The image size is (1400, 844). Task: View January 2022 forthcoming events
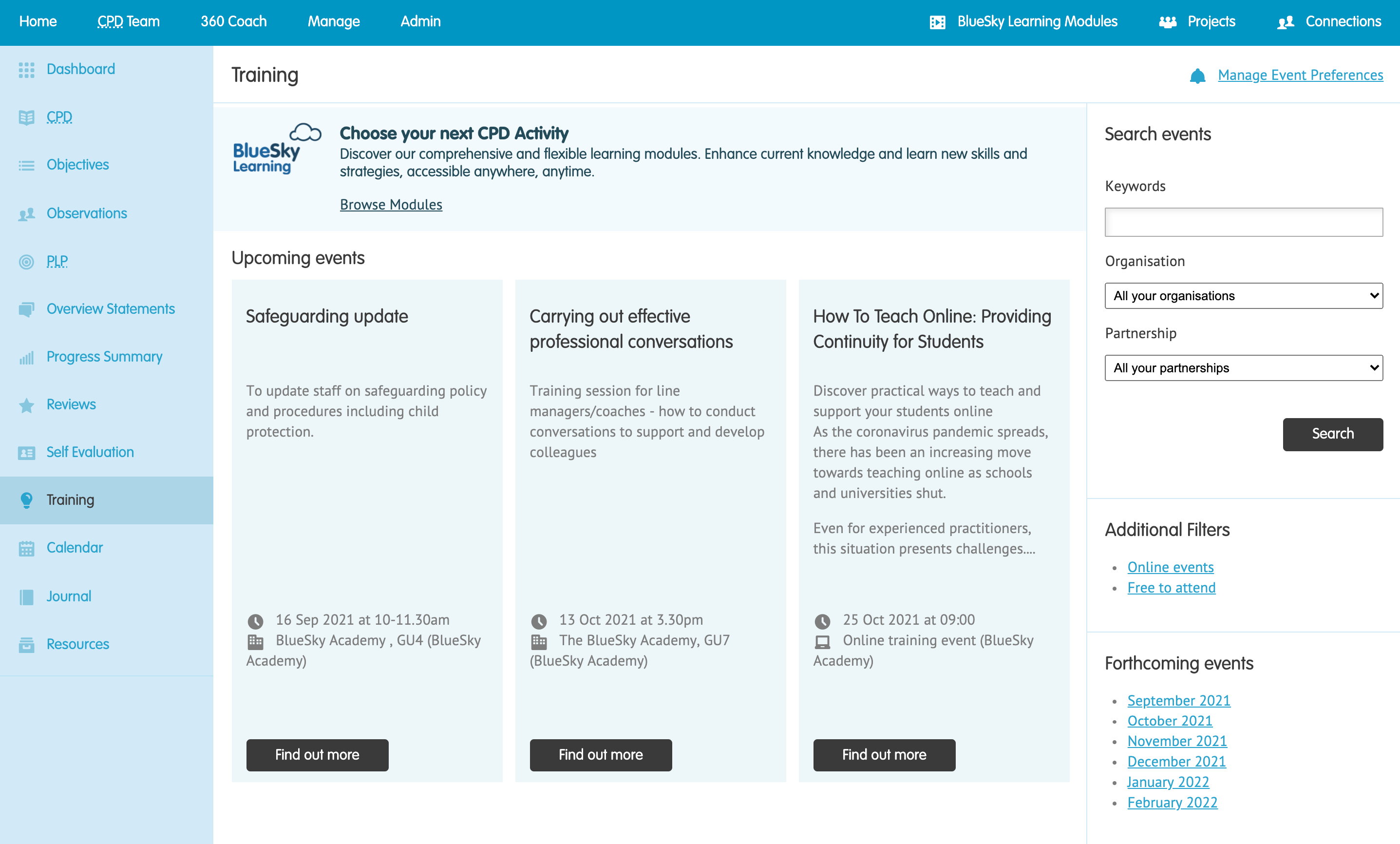[1168, 782]
